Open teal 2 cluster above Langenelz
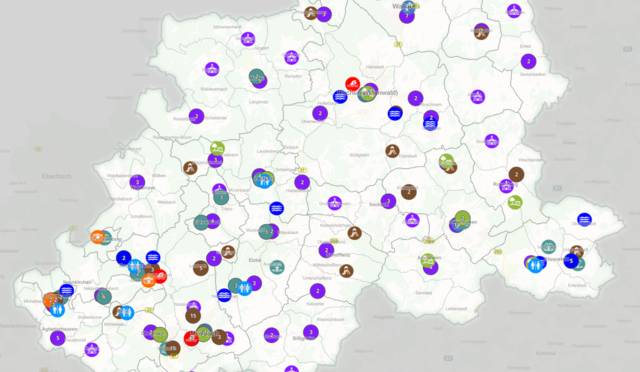 [x=256, y=76]
